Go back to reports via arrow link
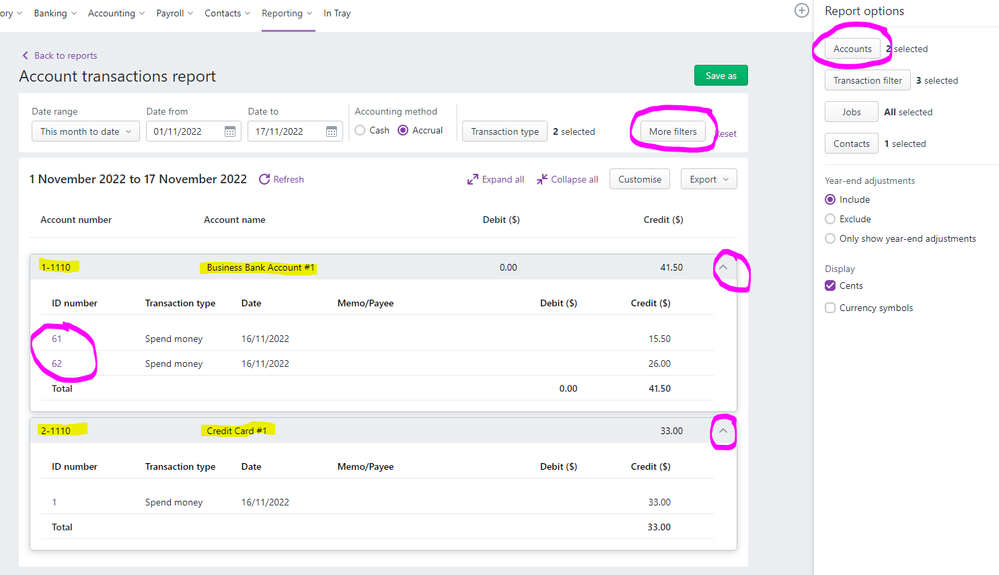The height and width of the screenshot is (575, 999). pyautogui.click(x=59, y=56)
